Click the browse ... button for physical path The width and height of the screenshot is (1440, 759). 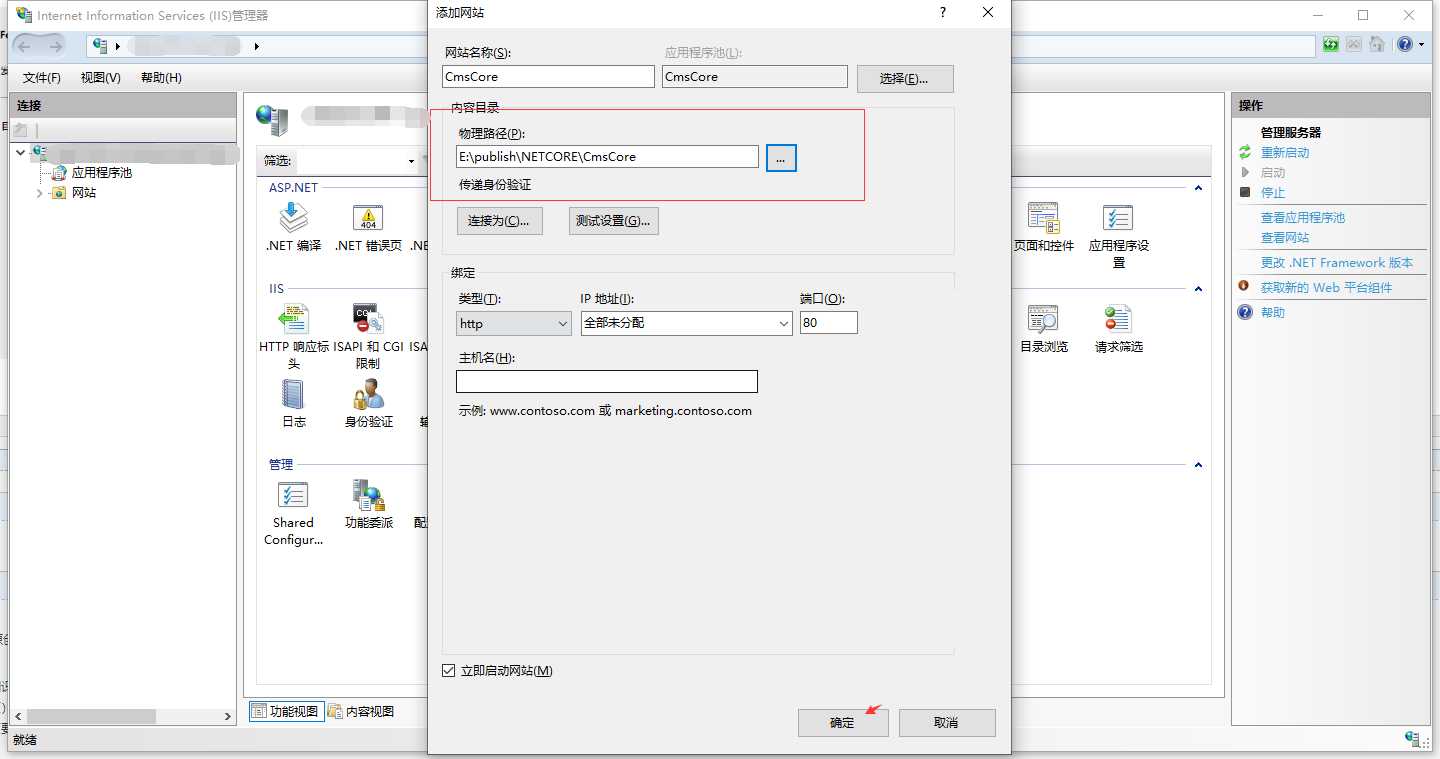click(x=782, y=157)
